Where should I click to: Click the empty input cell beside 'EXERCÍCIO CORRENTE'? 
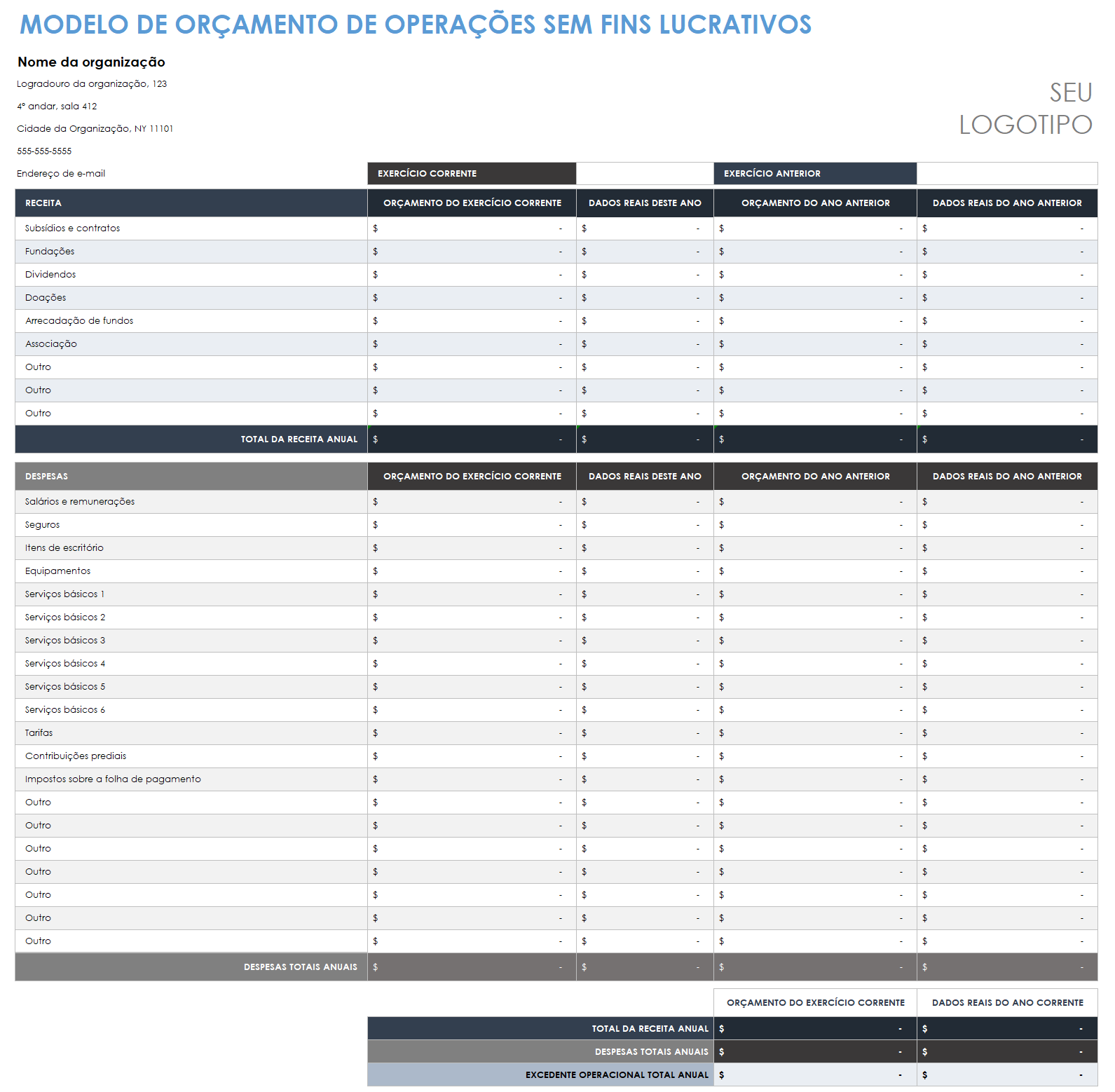tap(645, 173)
